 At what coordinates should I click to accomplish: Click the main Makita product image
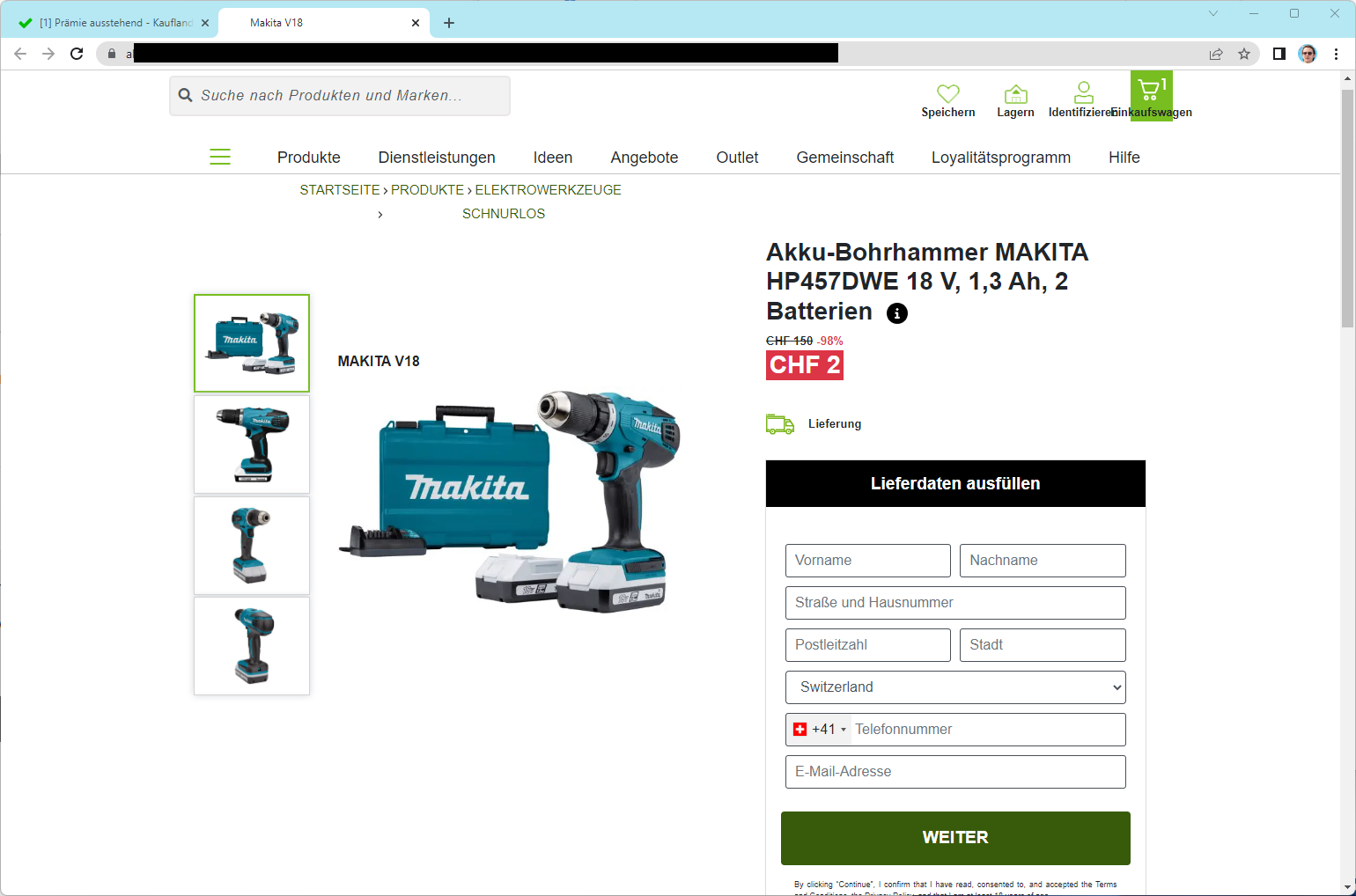pos(511,502)
